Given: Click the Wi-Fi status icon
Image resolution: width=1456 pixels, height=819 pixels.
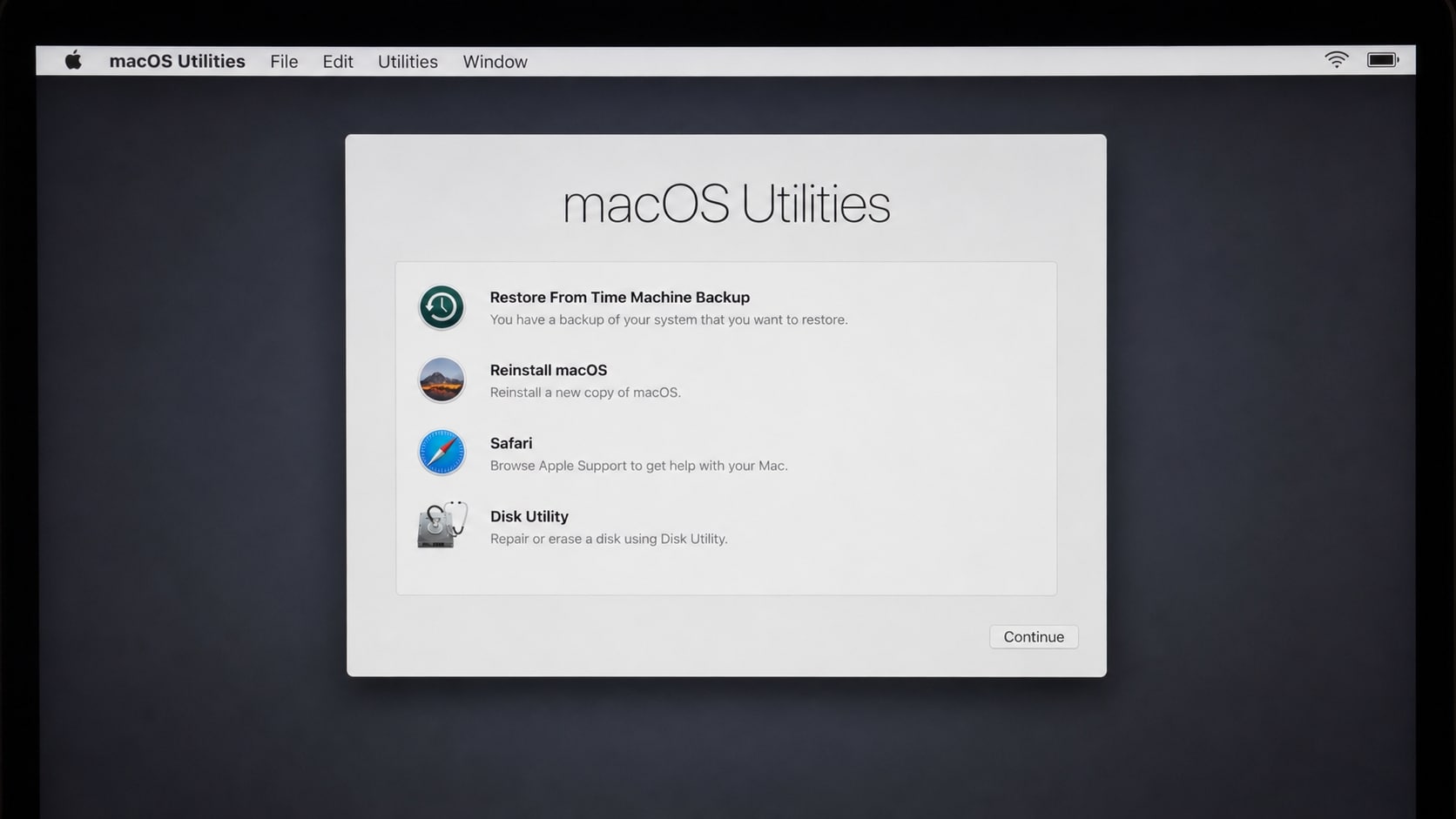Looking at the screenshot, I should point(1337,60).
